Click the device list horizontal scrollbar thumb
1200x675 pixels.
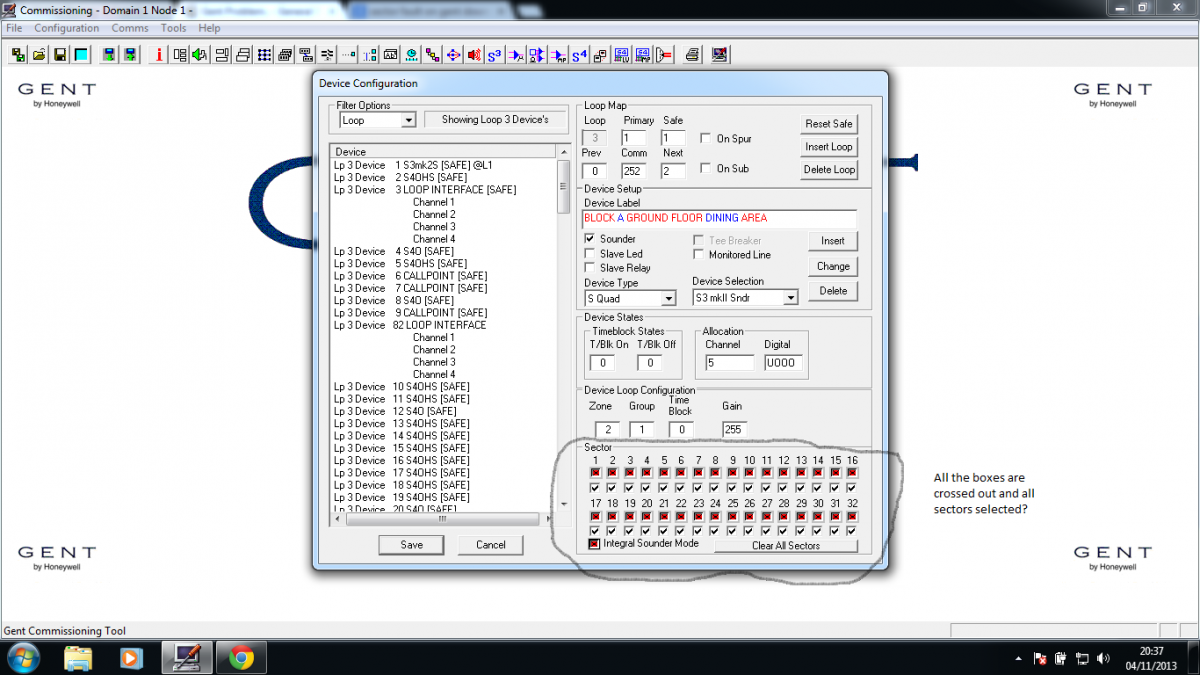click(x=444, y=519)
